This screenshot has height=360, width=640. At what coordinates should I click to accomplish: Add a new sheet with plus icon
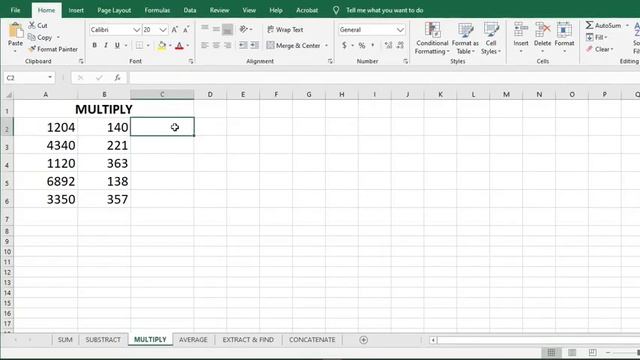tap(364, 340)
